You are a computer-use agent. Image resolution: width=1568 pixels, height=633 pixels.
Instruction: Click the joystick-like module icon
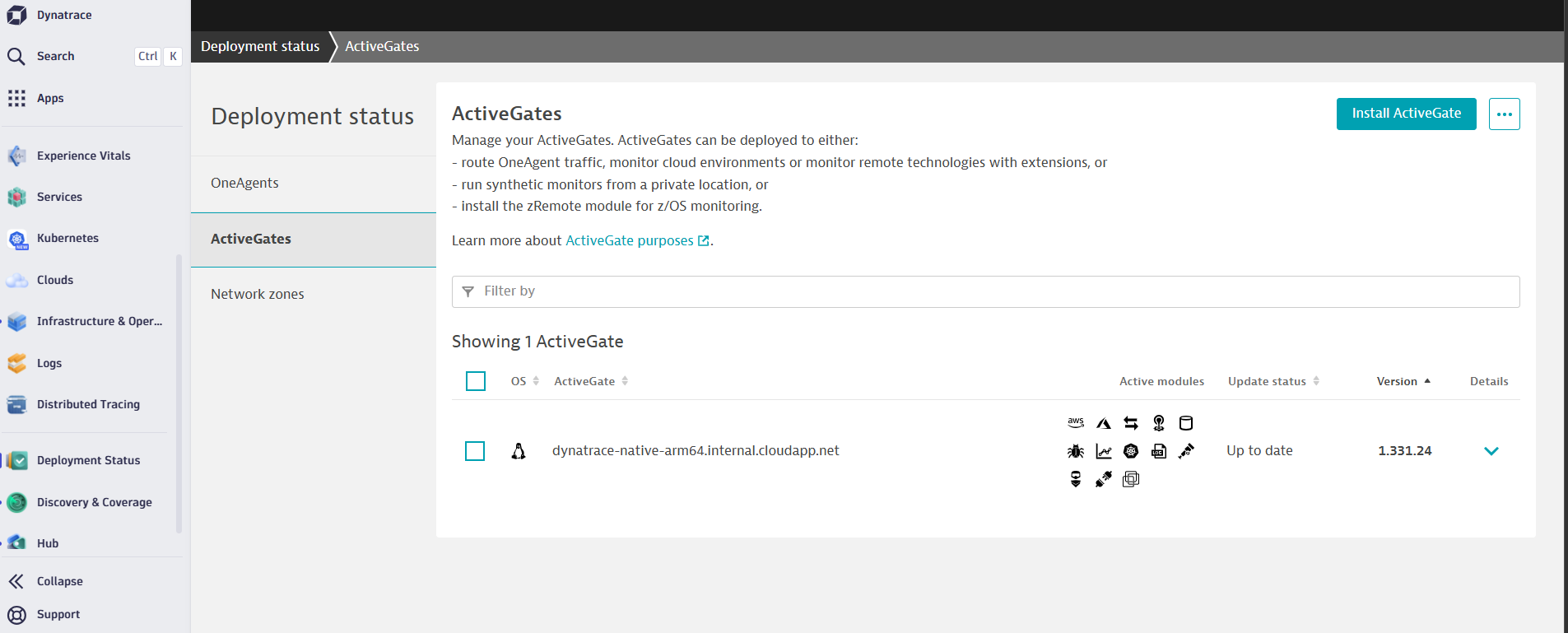pos(1159,423)
